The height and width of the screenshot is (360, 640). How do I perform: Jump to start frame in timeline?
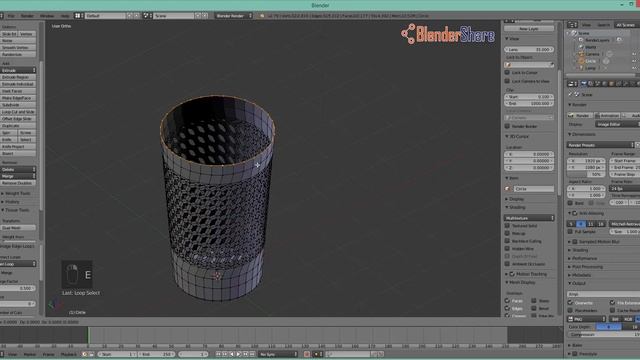pos(219,354)
